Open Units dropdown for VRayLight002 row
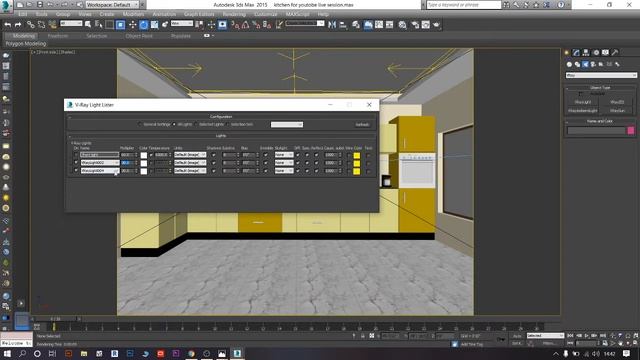640x360 pixels. 190,163
